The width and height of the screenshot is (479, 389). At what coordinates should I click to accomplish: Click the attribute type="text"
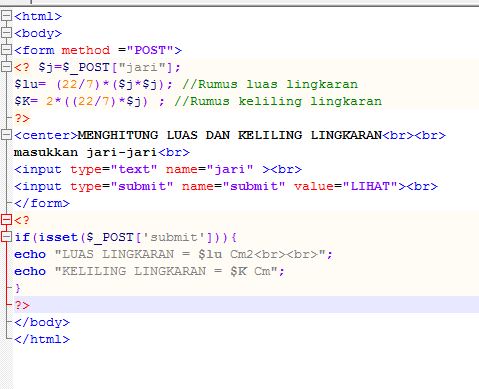tap(114, 169)
